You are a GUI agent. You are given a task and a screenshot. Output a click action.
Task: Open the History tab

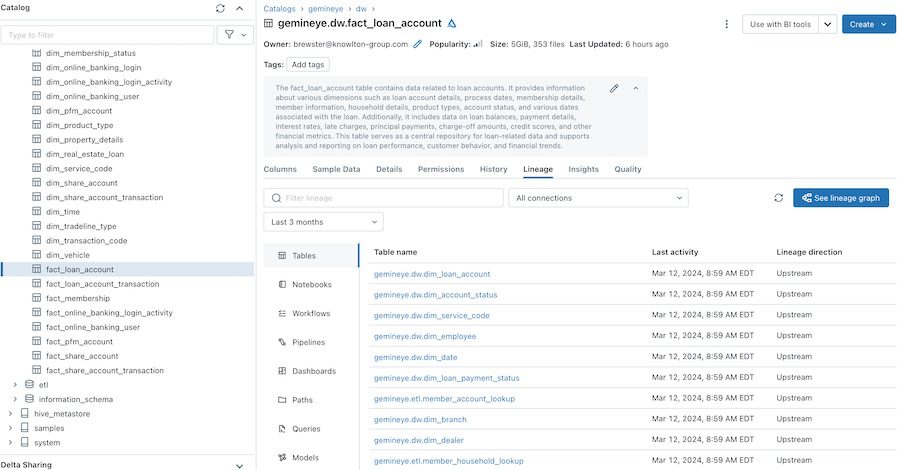click(494, 169)
